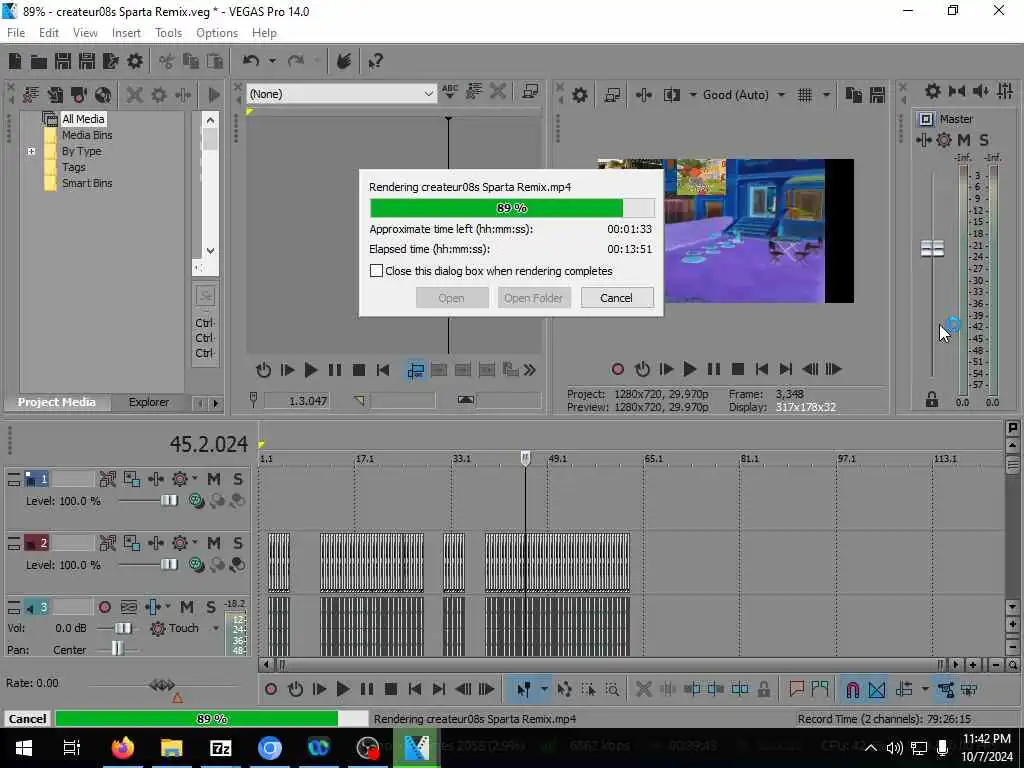Viewport: 1024px width, 768px height.
Task: Open the Tools menu
Action: (x=168, y=33)
